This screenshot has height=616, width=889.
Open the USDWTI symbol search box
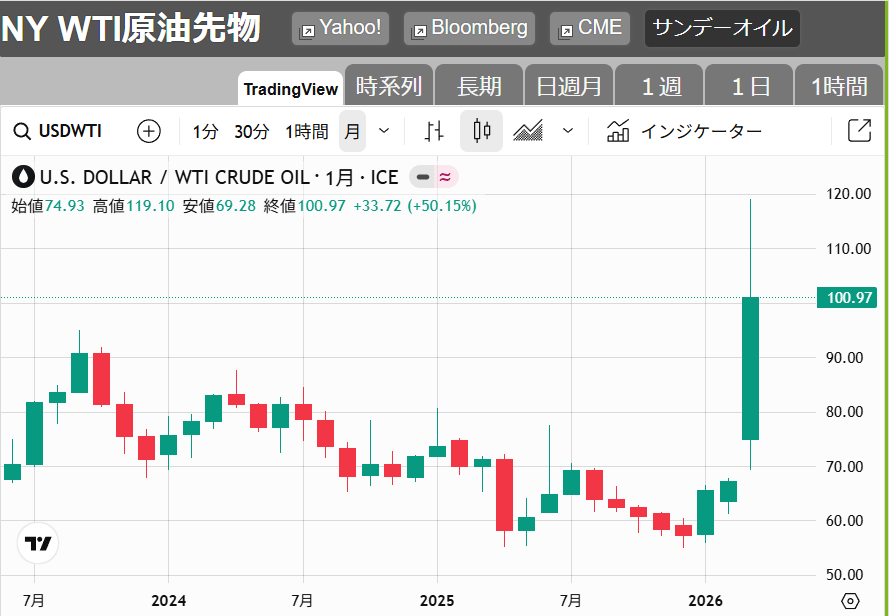click(58, 131)
